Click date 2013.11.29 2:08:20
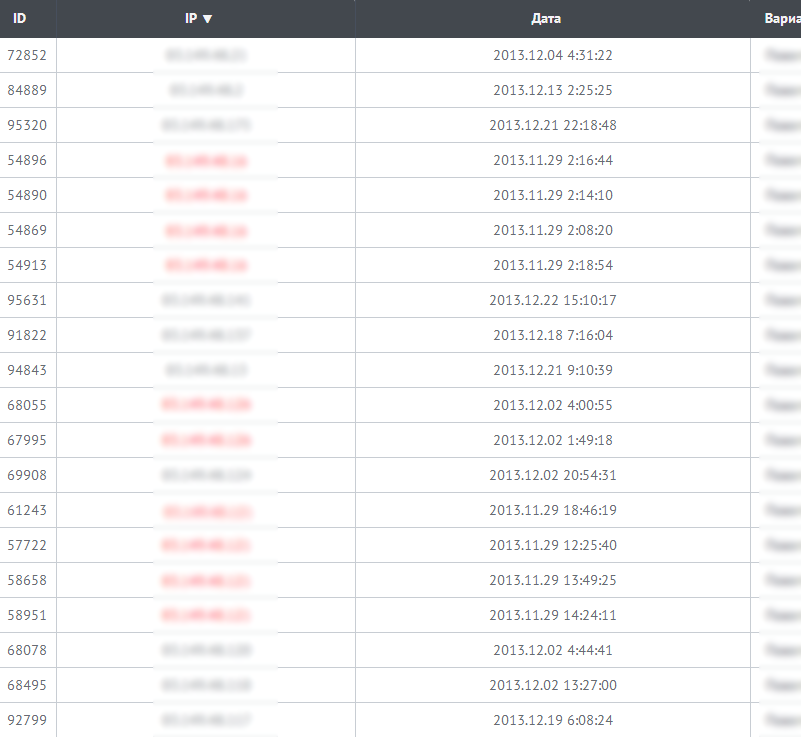This screenshot has height=737, width=801. click(x=553, y=230)
